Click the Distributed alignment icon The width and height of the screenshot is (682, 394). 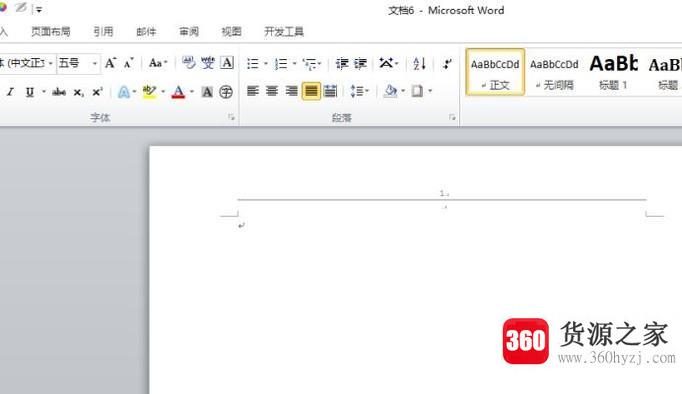pos(331,91)
